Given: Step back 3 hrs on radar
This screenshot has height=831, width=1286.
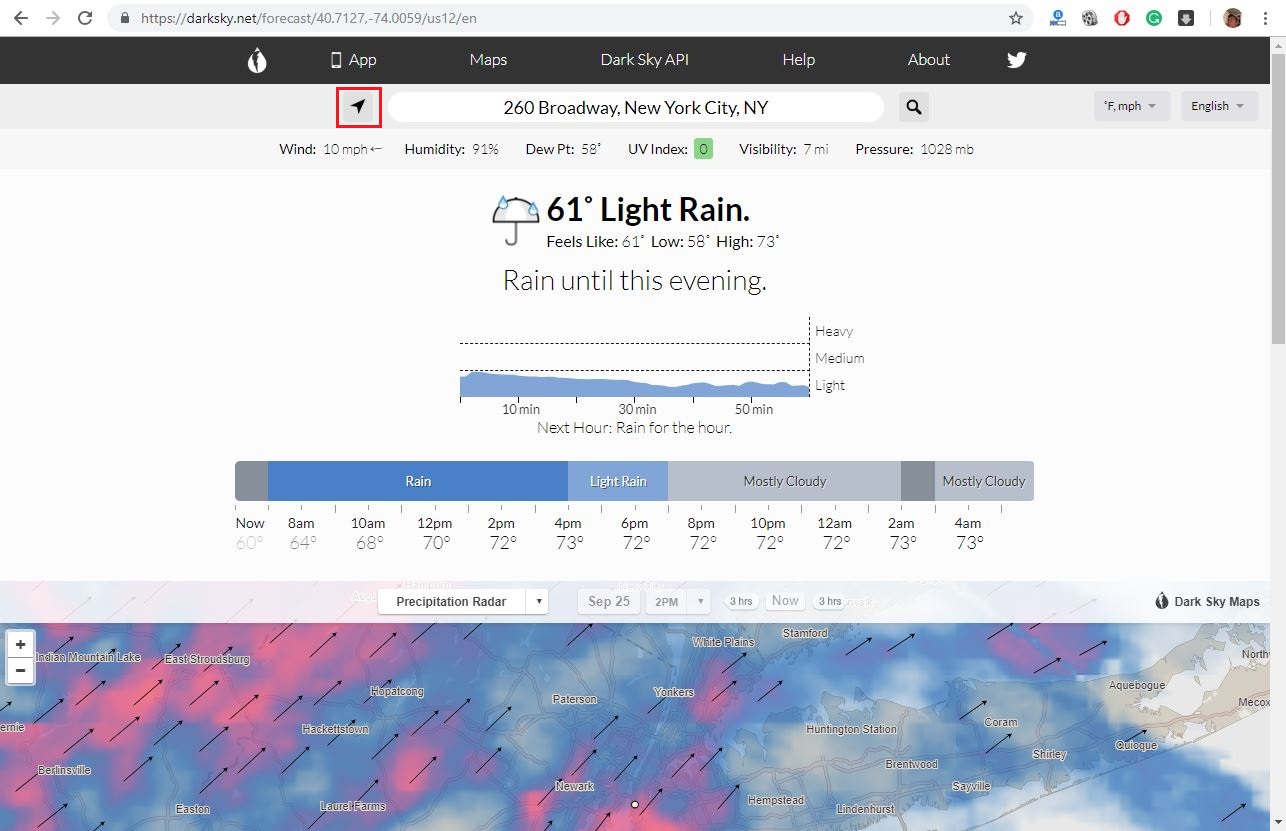Looking at the screenshot, I should [x=741, y=601].
